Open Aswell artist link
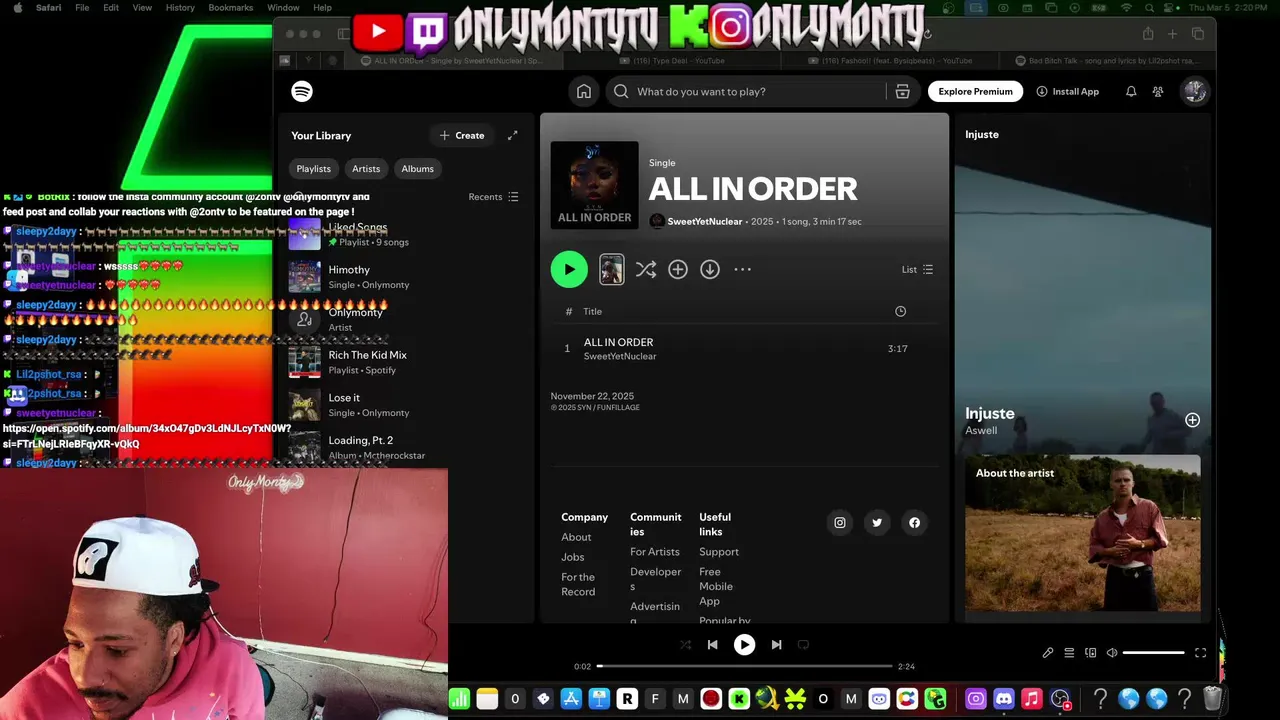Viewport: 1280px width, 720px height. [981, 430]
